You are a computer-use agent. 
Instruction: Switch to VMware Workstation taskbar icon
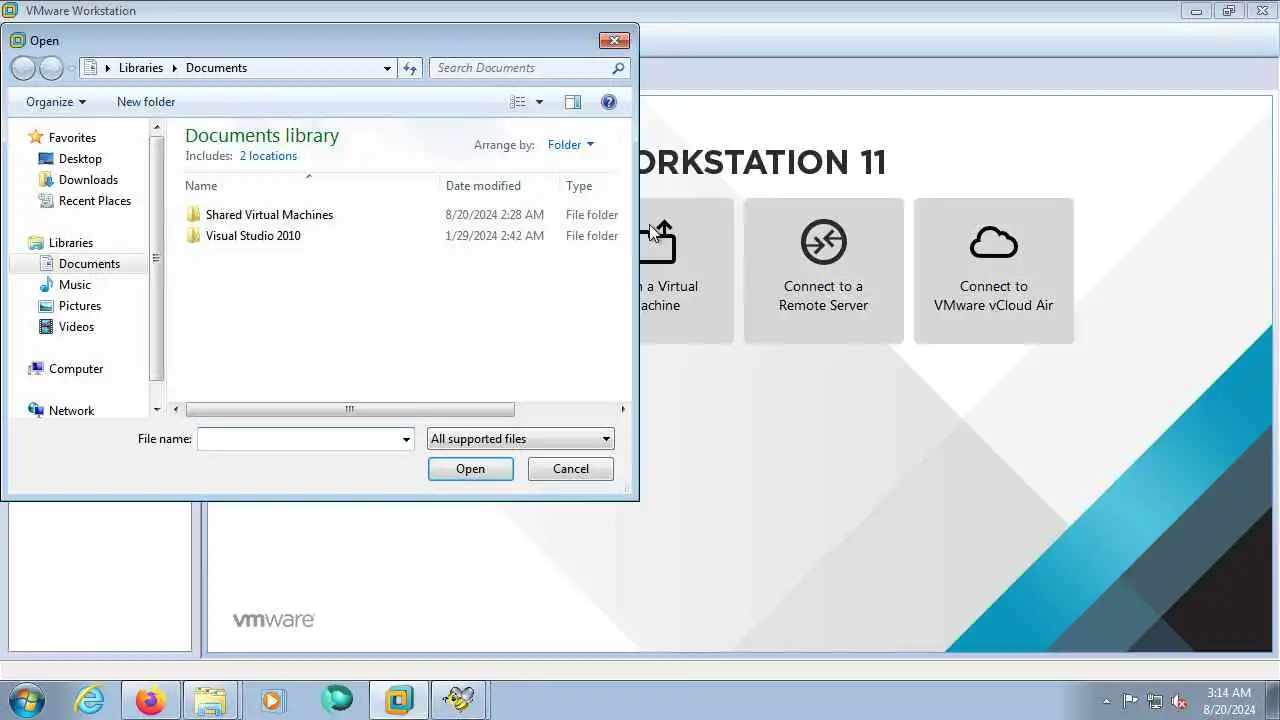(398, 700)
